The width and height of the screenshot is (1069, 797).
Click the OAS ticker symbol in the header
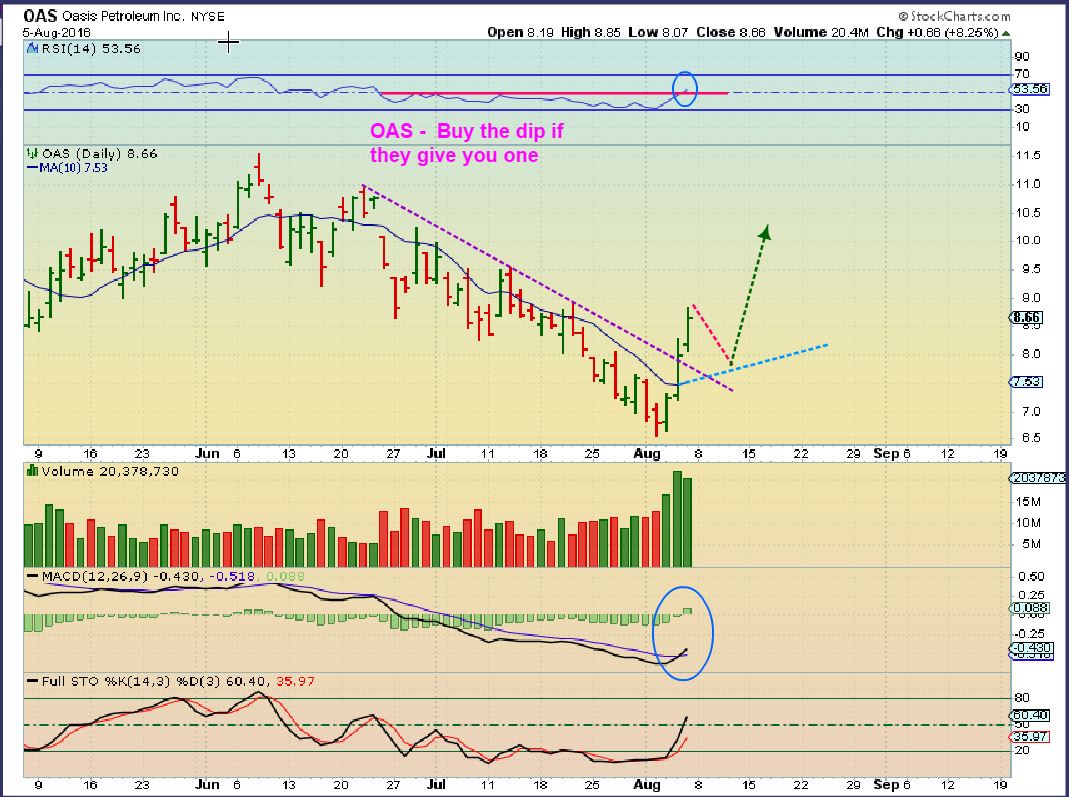(40, 16)
